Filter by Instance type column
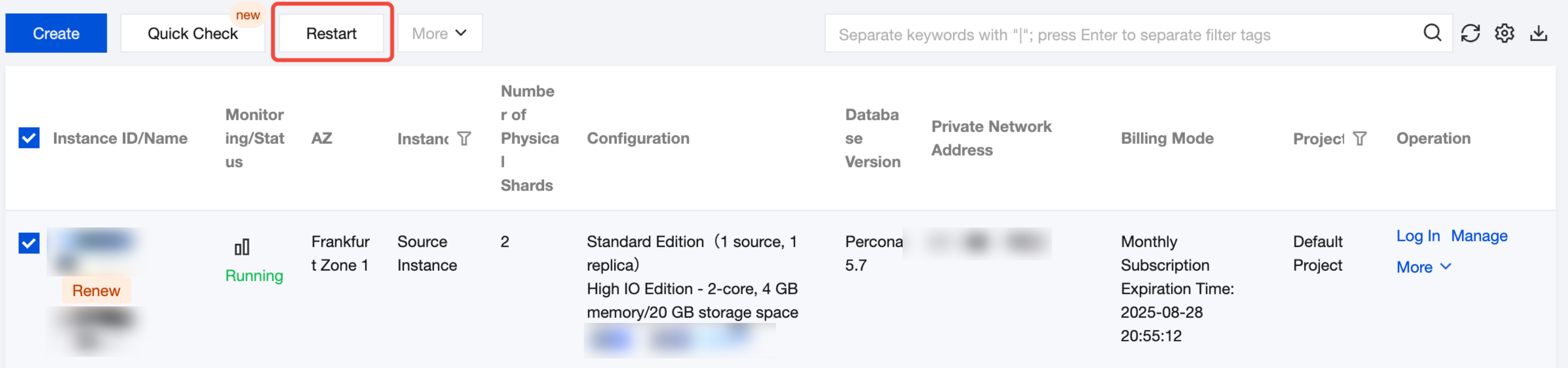 464,139
